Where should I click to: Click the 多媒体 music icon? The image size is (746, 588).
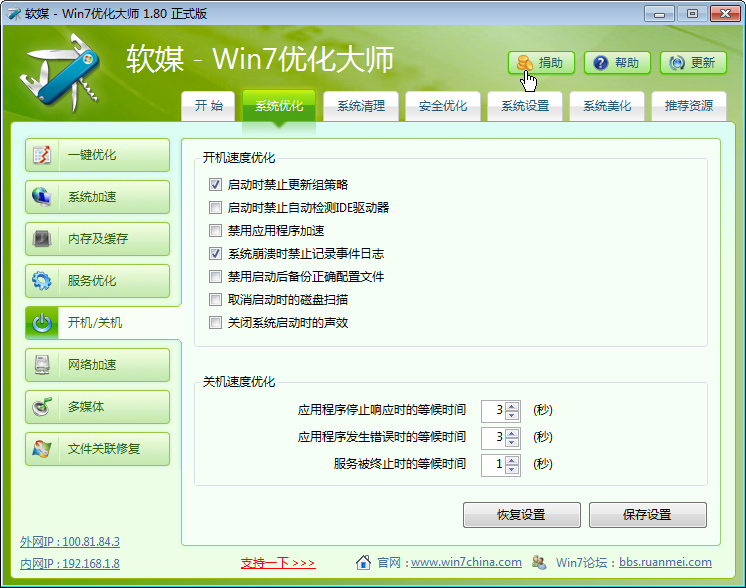click(x=42, y=407)
